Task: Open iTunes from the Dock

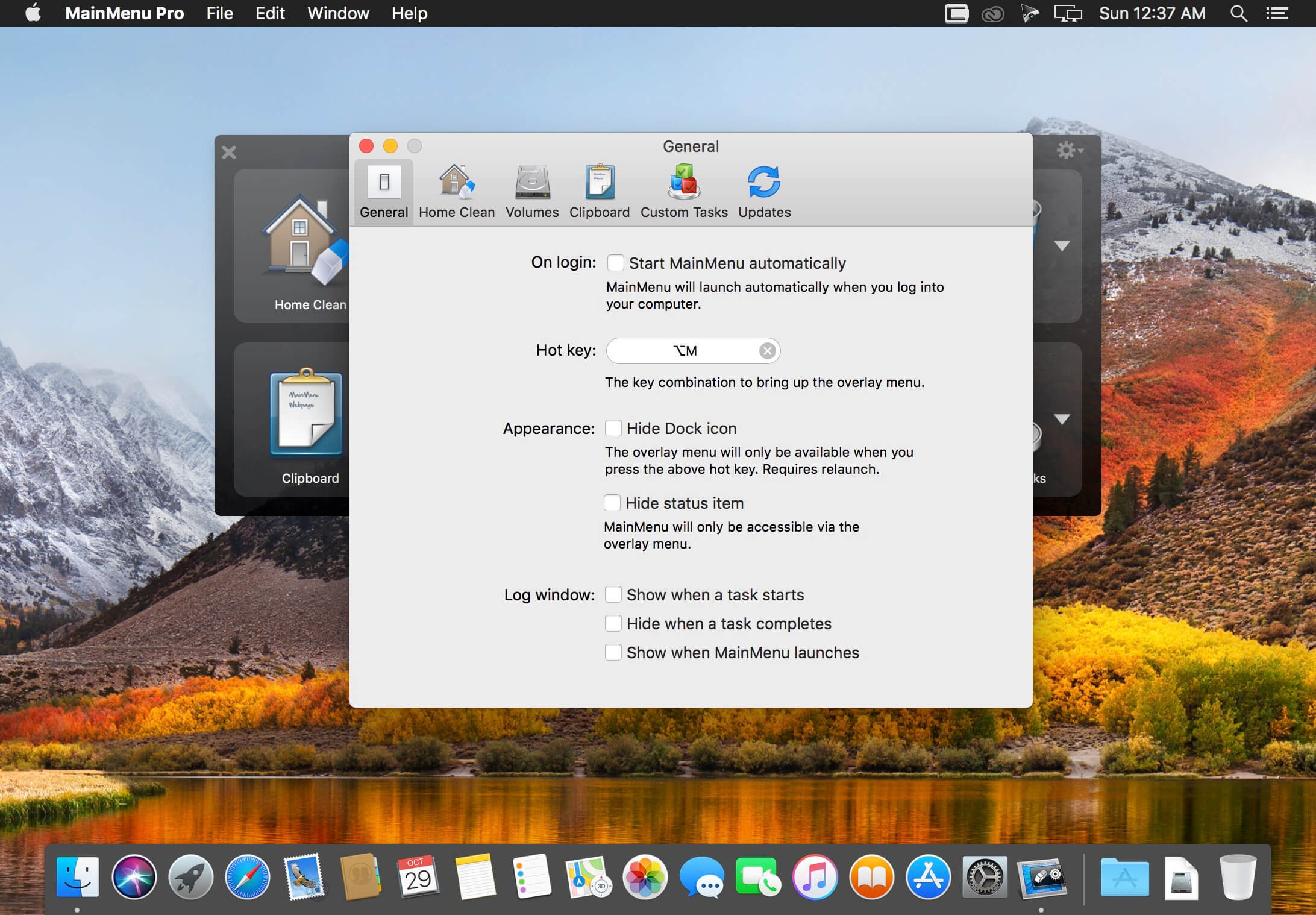Action: click(815, 876)
